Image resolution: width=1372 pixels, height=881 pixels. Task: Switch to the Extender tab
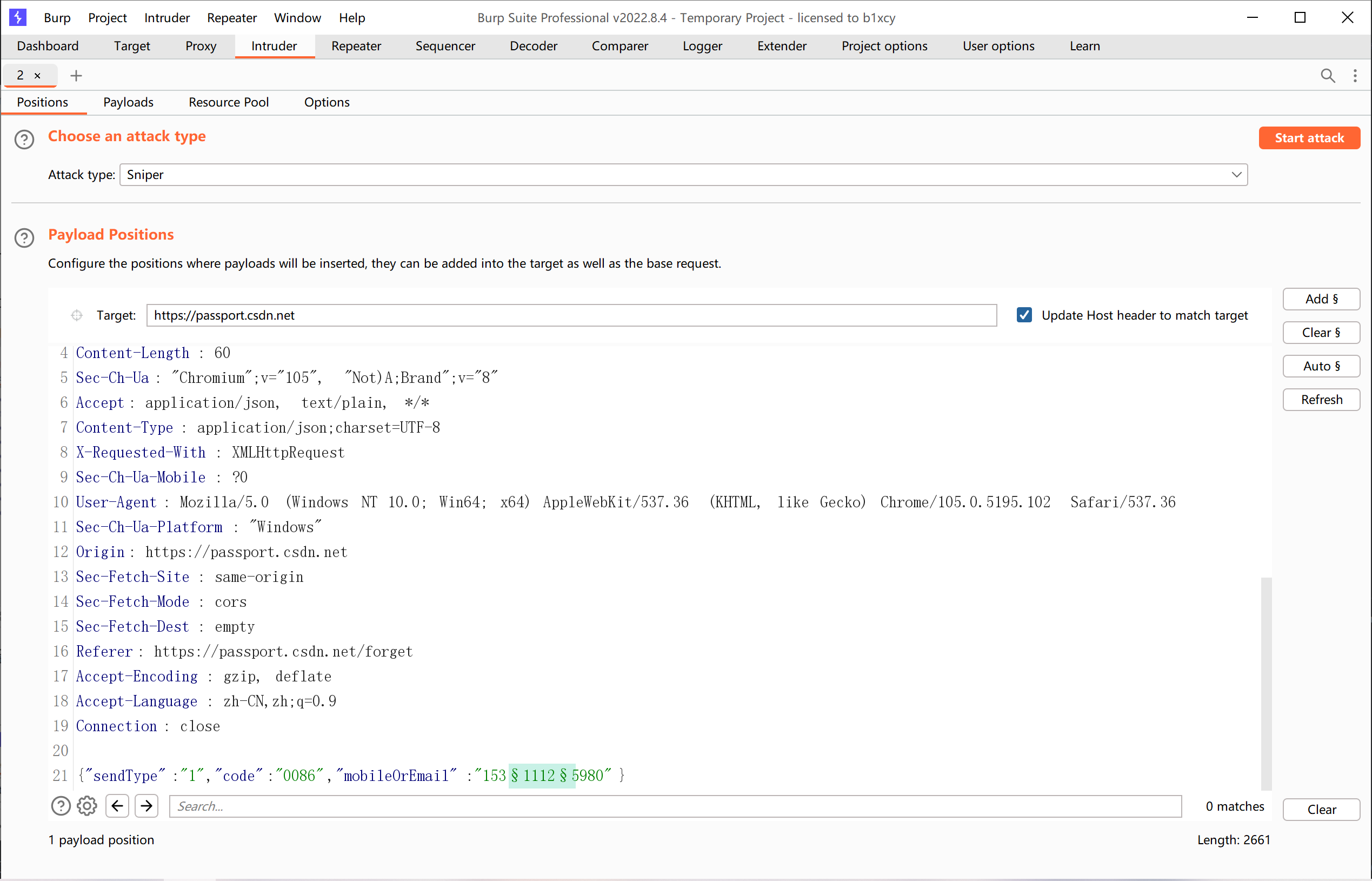782,46
